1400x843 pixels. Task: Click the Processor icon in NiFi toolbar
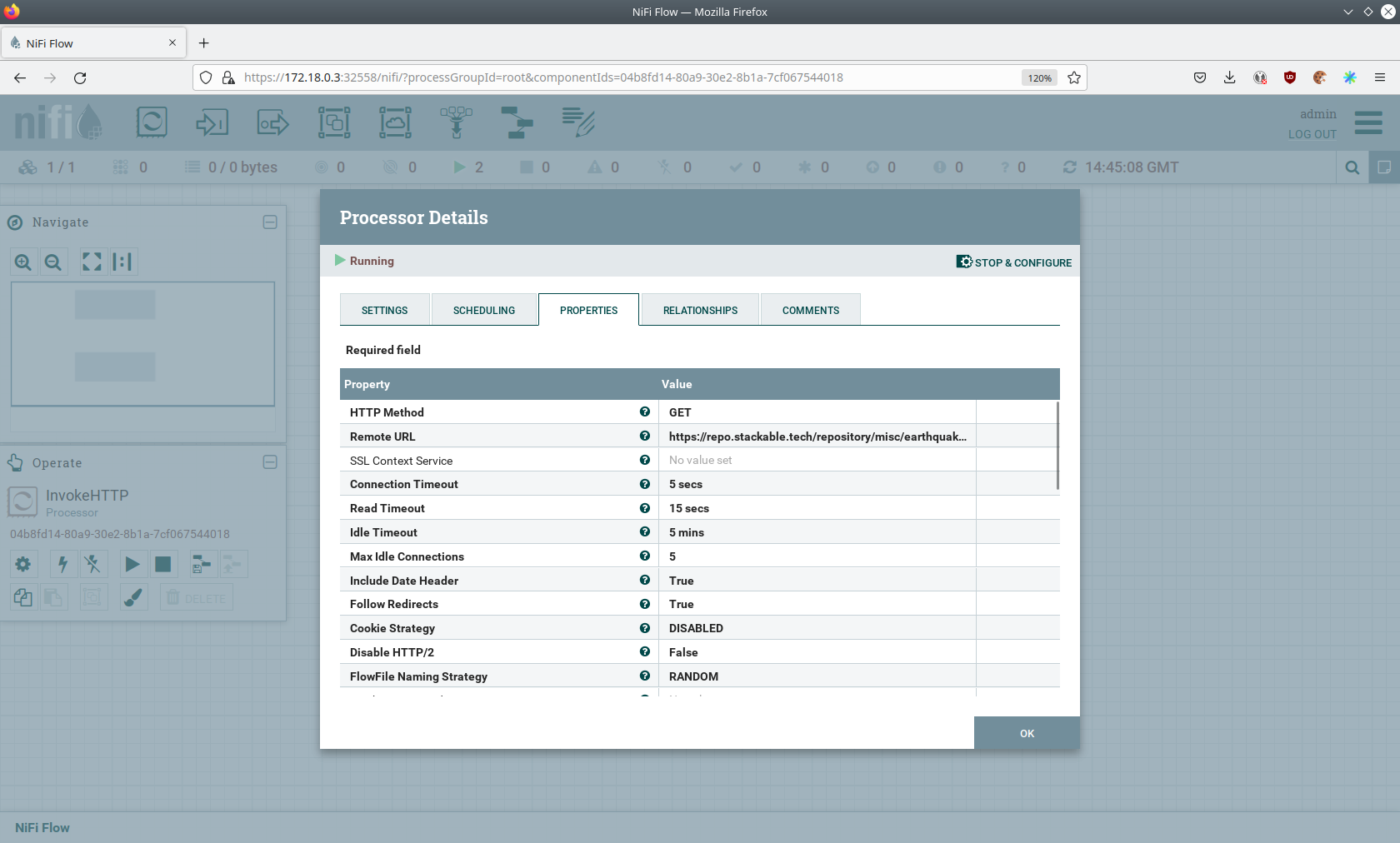pos(152,122)
